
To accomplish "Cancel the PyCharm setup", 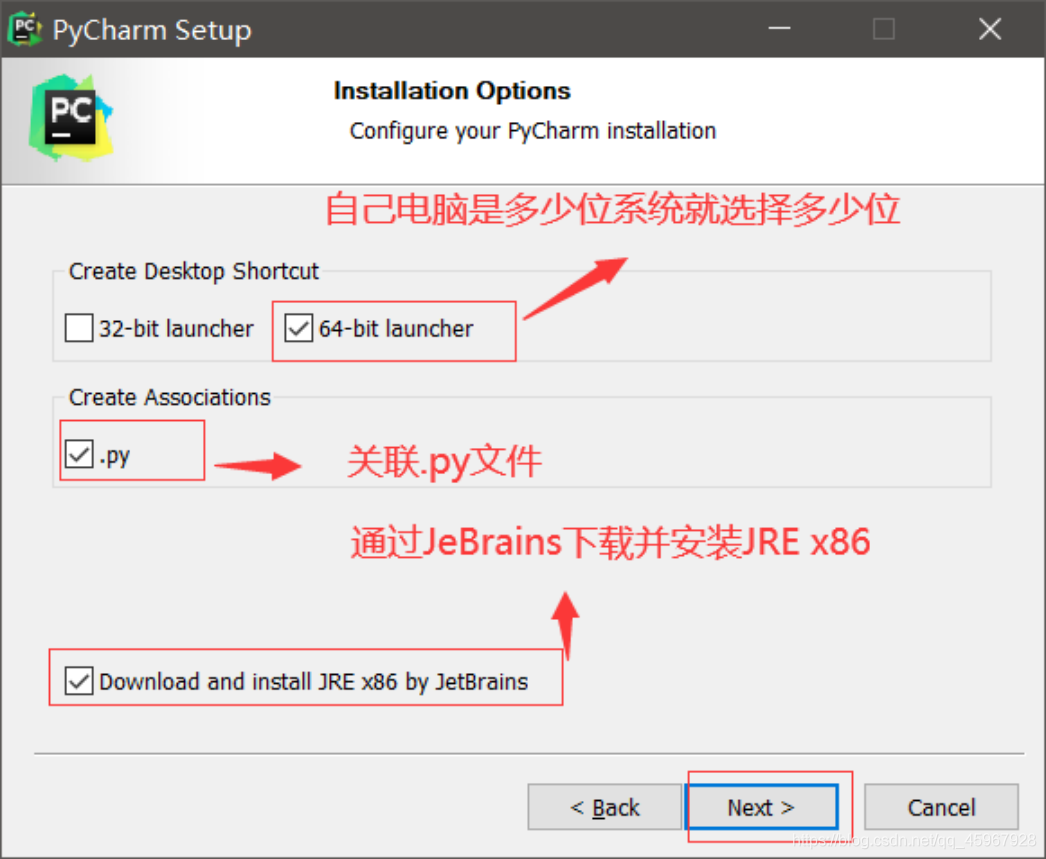I will tap(941, 807).
